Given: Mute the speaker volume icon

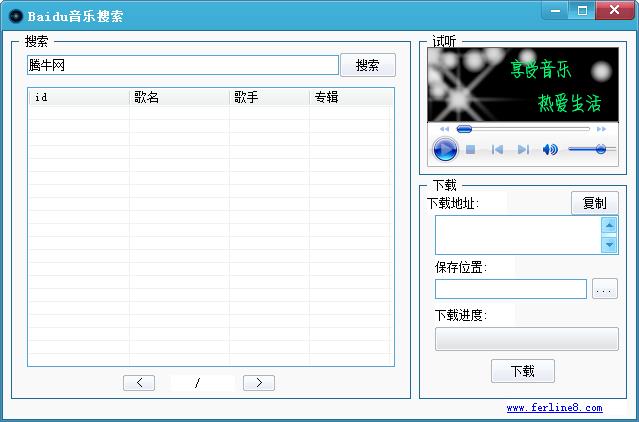Looking at the screenshot, I should 550,150.
